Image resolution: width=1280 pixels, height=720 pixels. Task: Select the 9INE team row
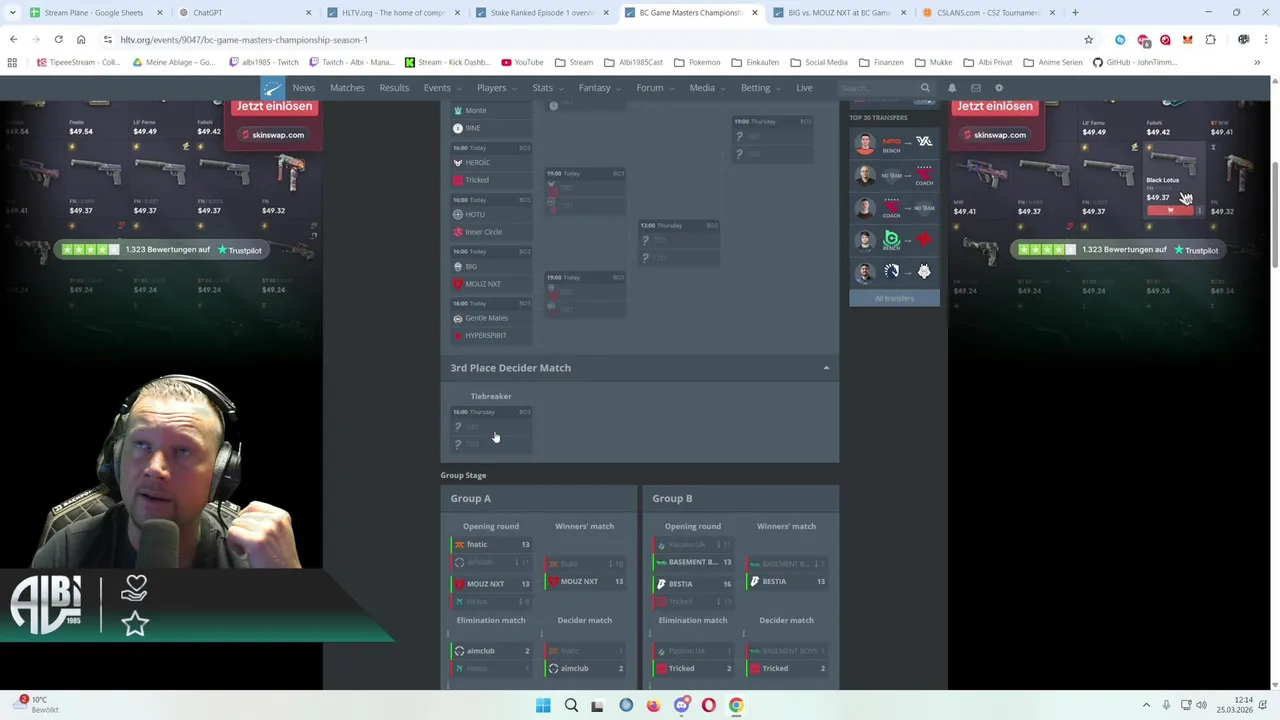click(x=491, y=128)
